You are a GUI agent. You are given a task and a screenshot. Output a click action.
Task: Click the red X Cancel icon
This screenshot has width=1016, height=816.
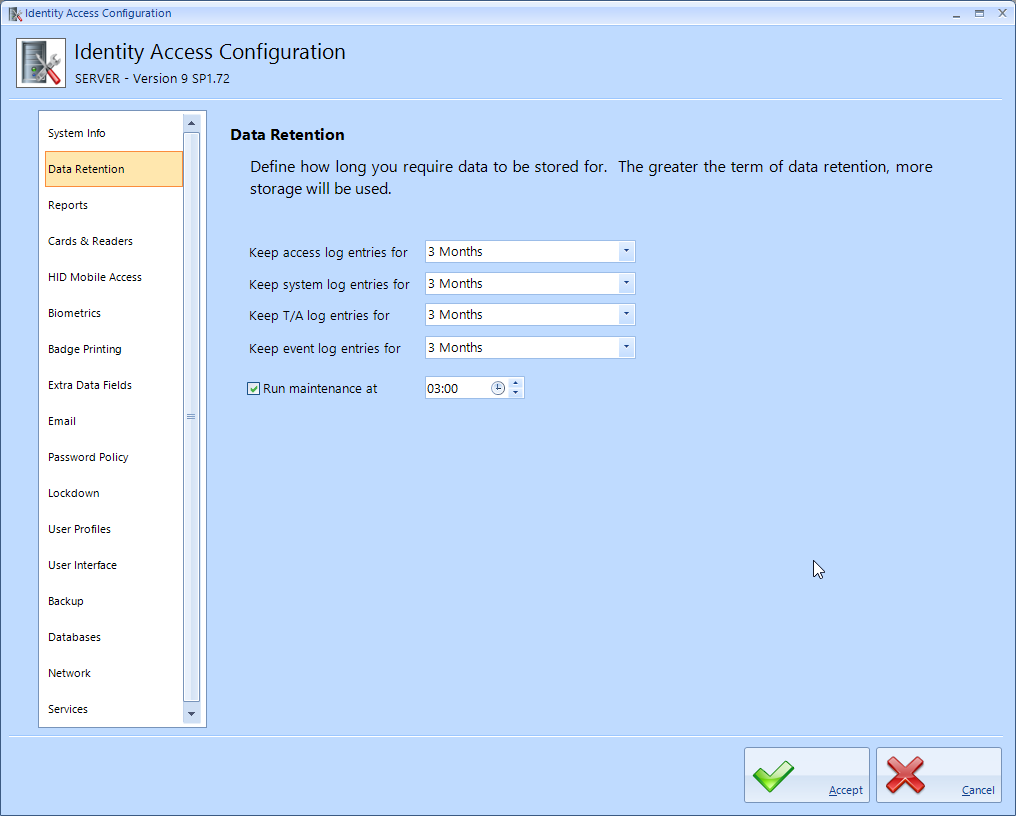click(x=905, y=775)
